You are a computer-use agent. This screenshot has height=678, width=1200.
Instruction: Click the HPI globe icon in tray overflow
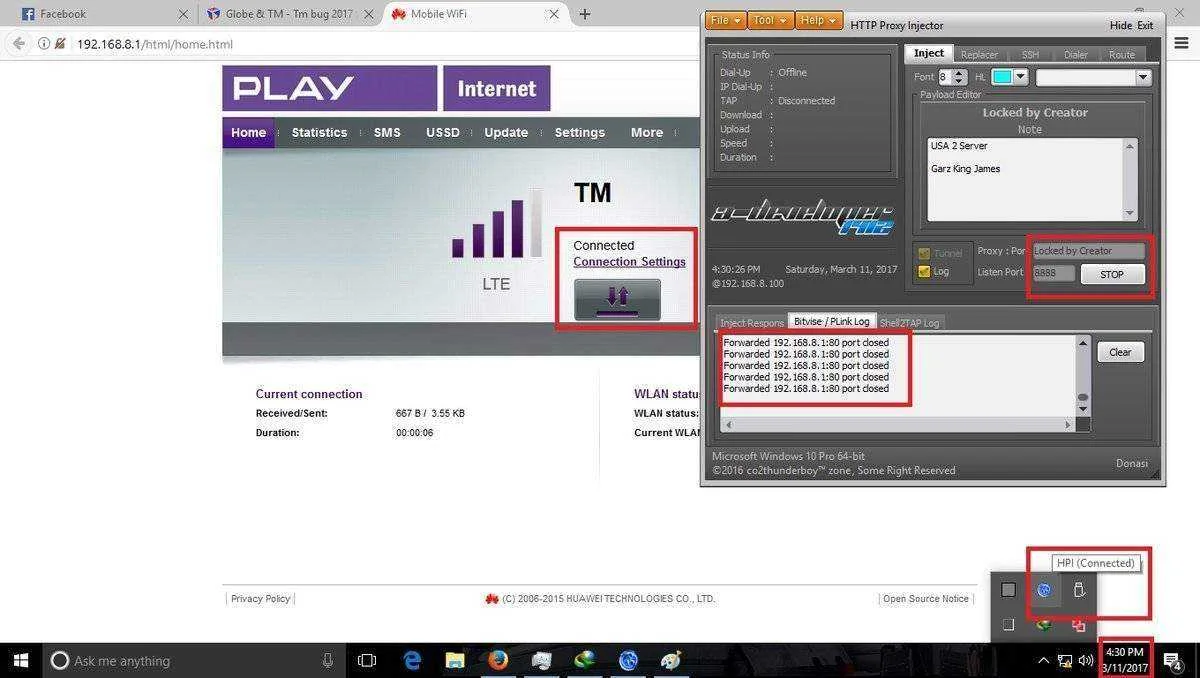tap(1044, 590)
